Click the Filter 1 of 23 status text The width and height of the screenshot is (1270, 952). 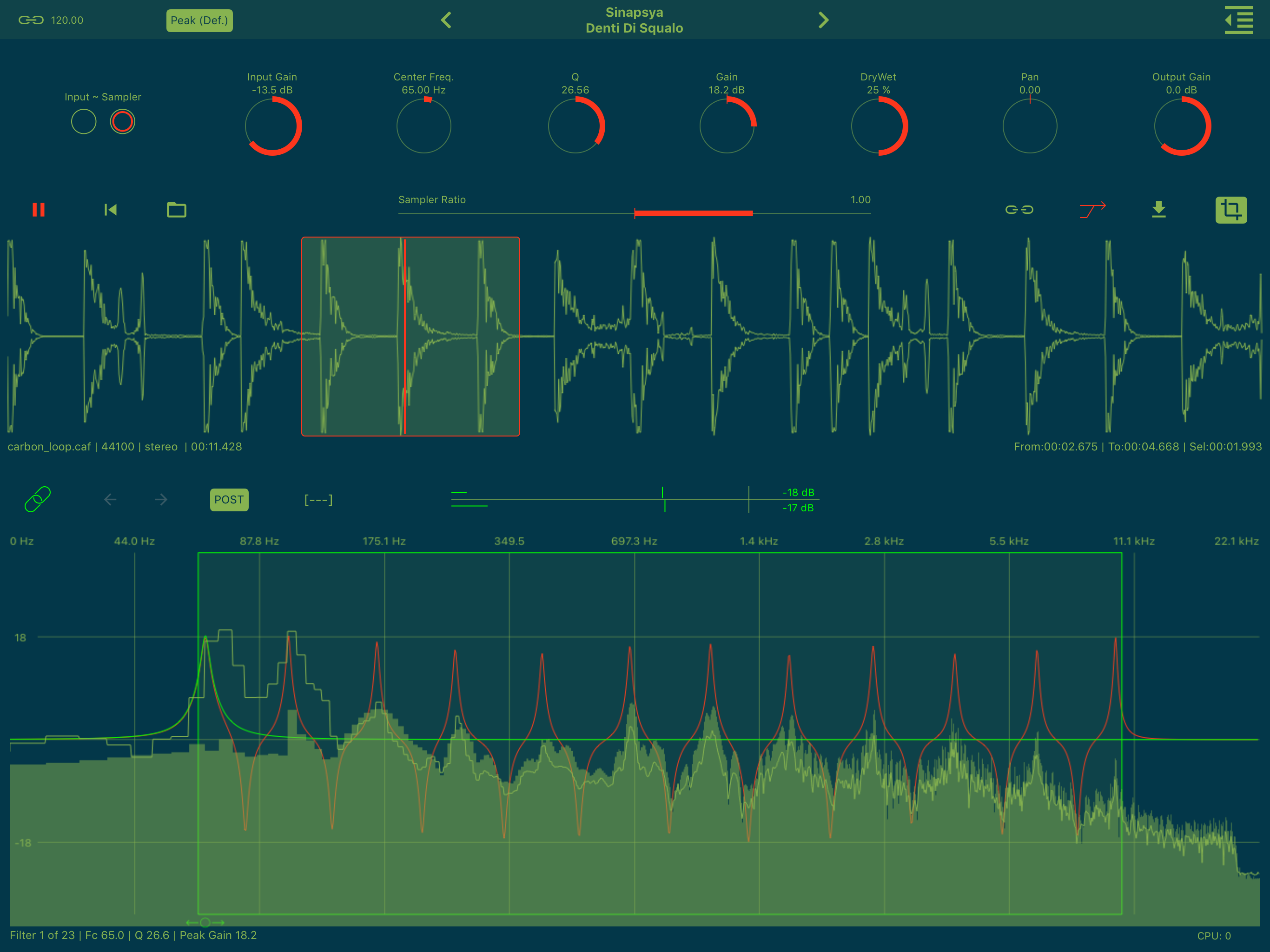(x=133, y=935)
